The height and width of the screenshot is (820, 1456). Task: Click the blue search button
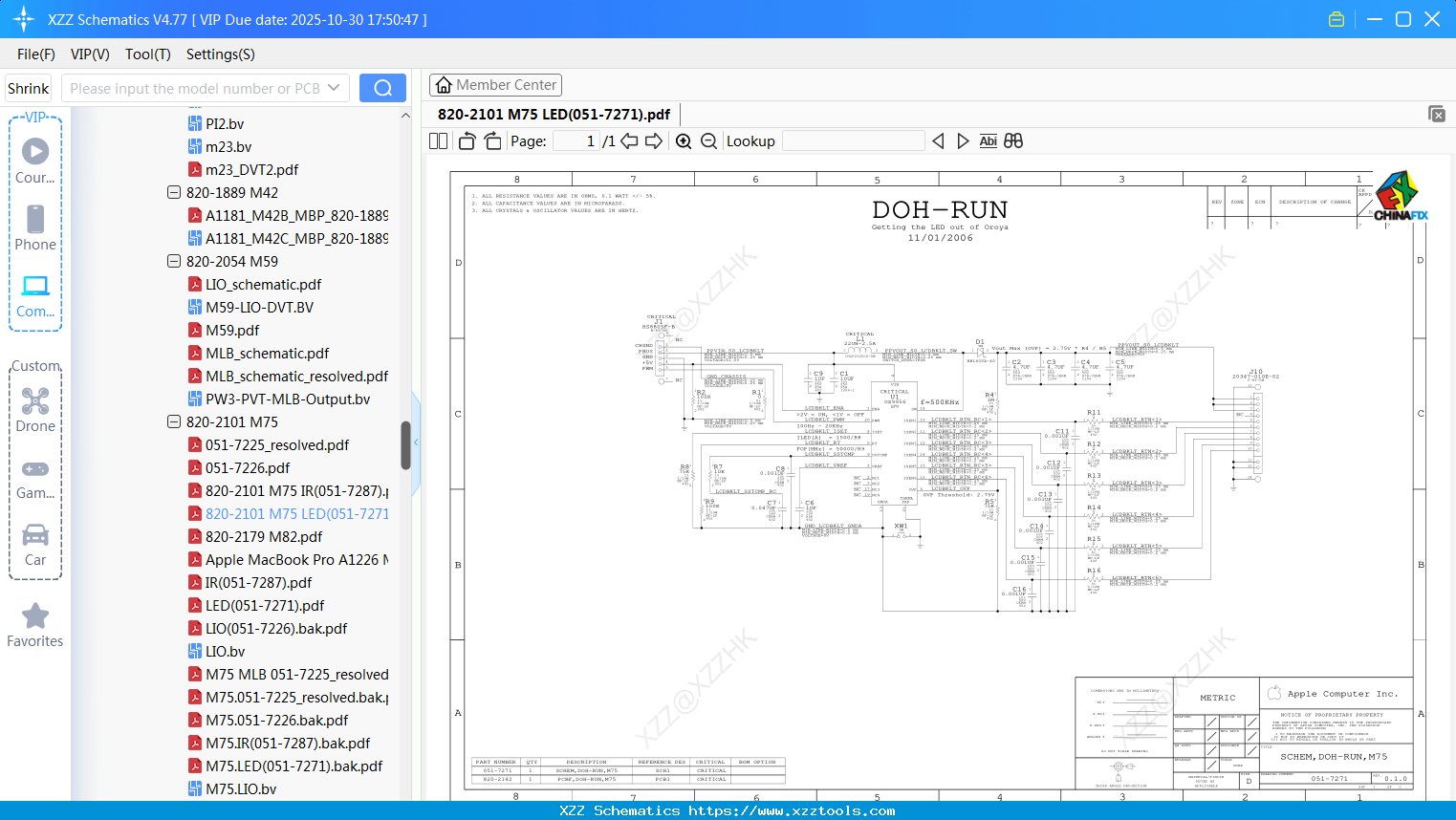coord(382,88)
